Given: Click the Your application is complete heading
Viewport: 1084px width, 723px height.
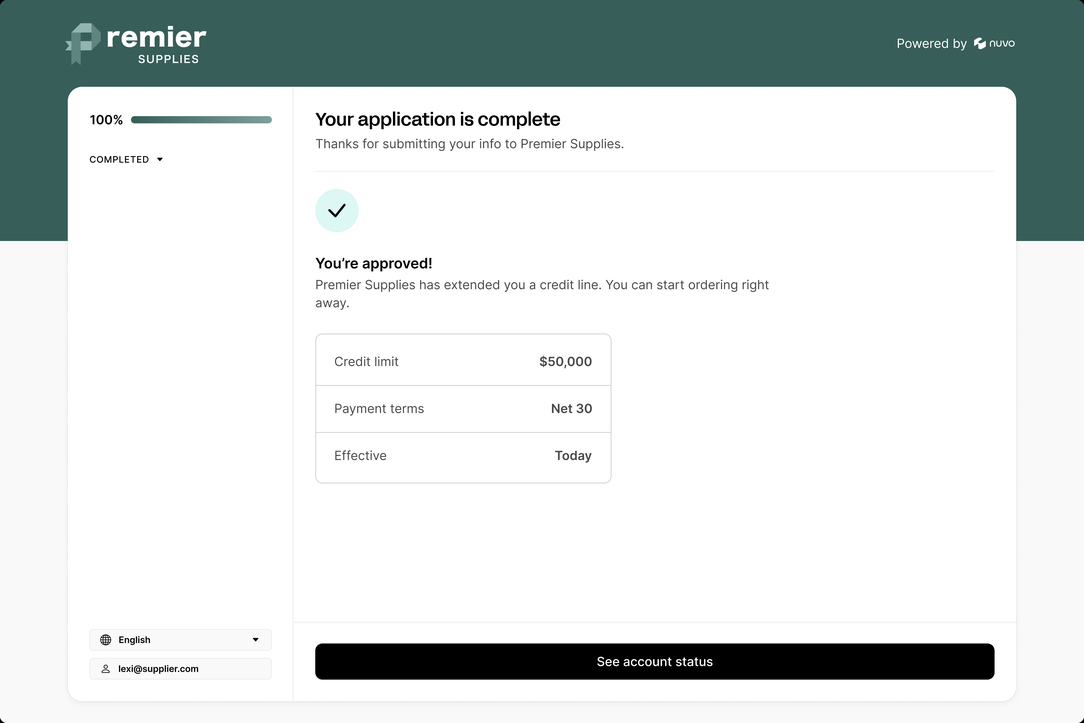Looking at the screenshot, I should click(438, 120).
